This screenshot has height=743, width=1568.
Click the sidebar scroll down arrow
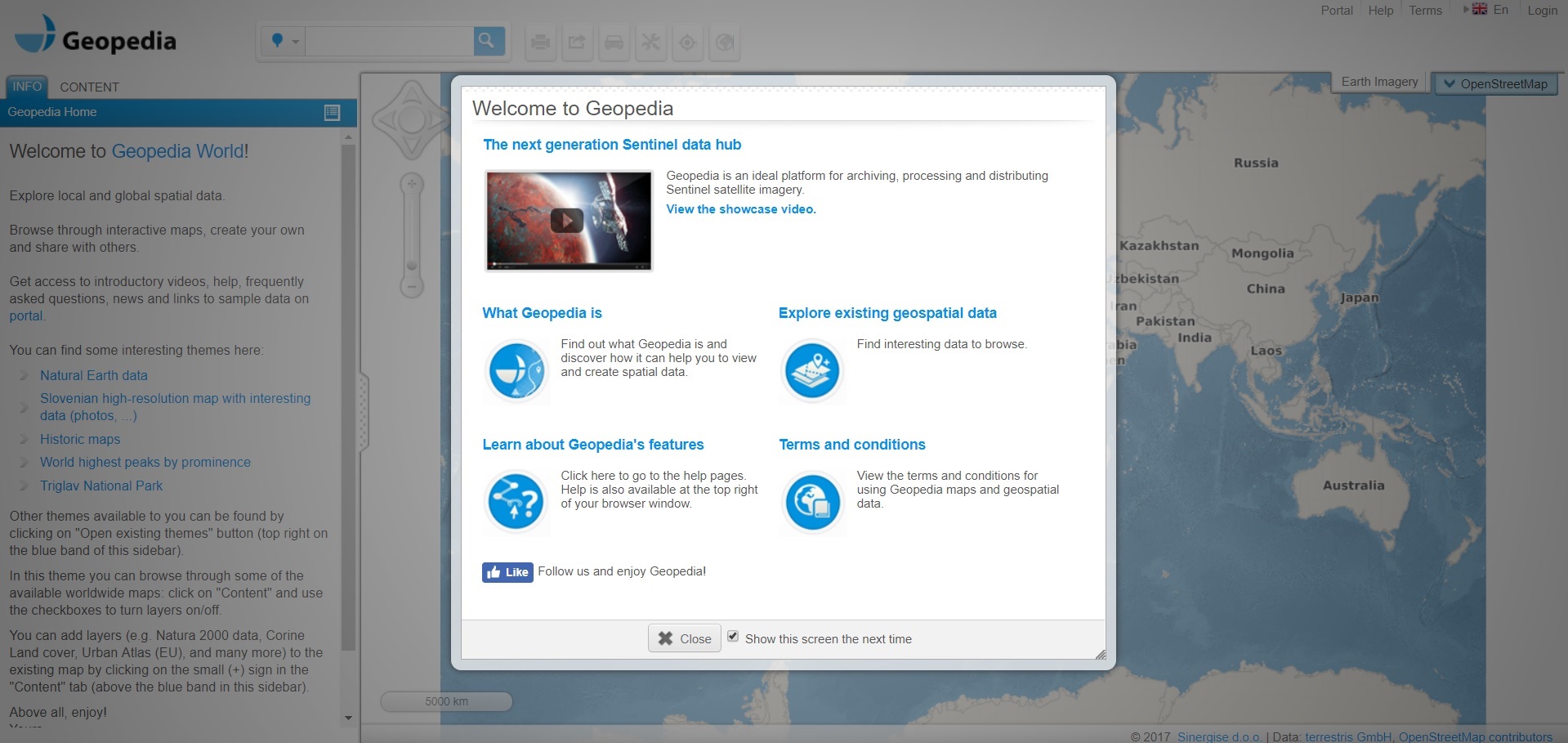349,718
